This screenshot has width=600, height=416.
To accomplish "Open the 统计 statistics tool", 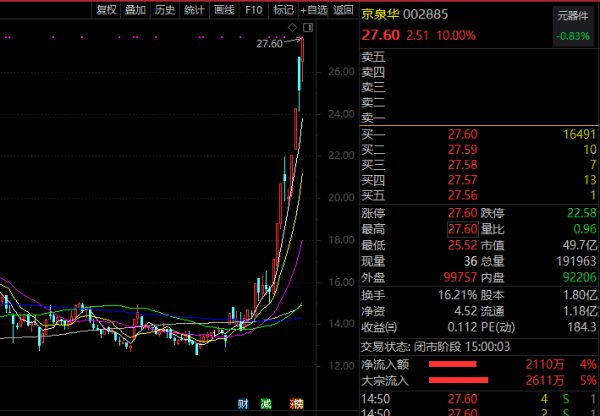I will coord(195,10).
